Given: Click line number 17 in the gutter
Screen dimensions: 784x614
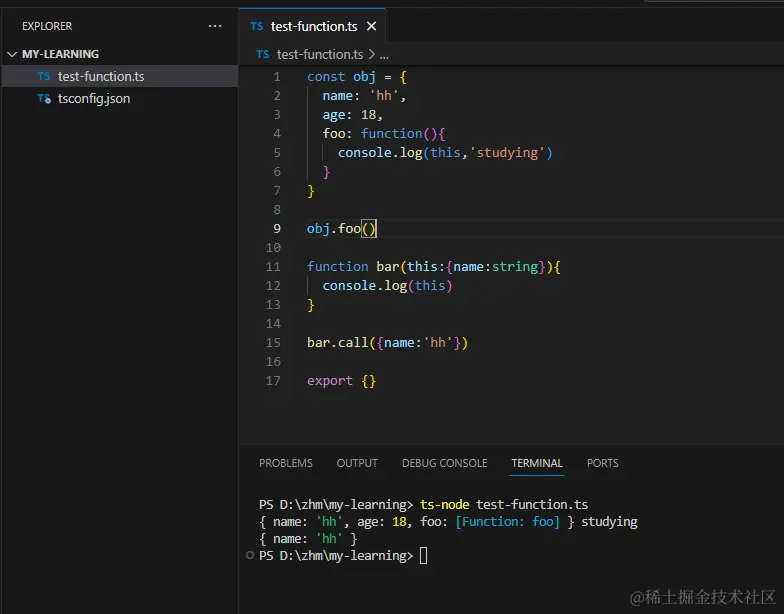Looking at the screenshot, I should point(273,380).
